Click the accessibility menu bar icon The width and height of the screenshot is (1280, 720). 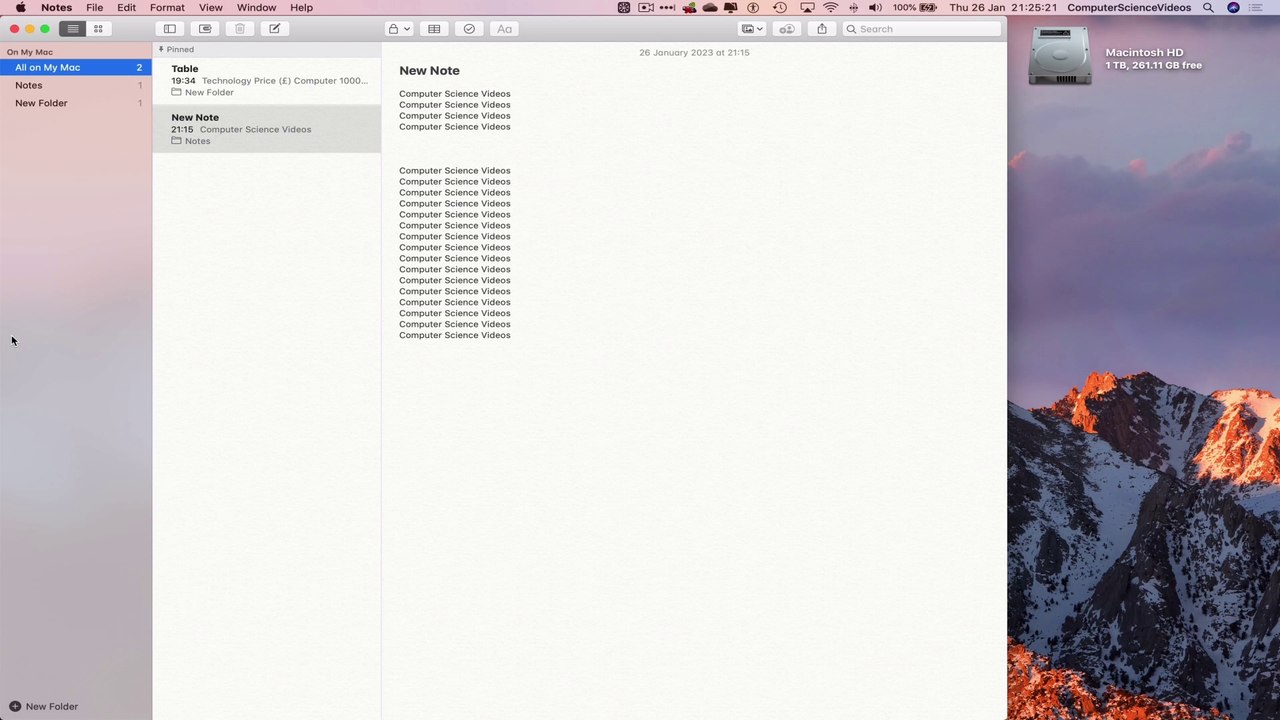pyautogui.click(x=753, y=7)
